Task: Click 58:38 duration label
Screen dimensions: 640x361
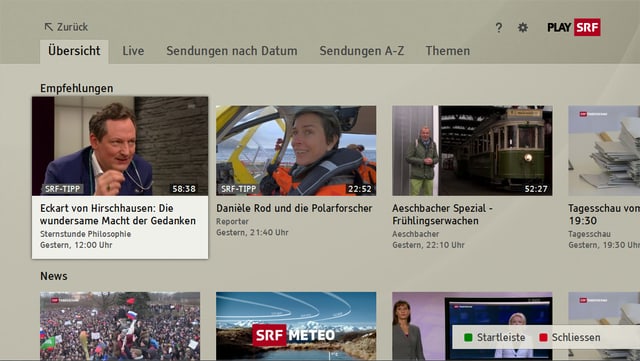Action: [184, 189]
